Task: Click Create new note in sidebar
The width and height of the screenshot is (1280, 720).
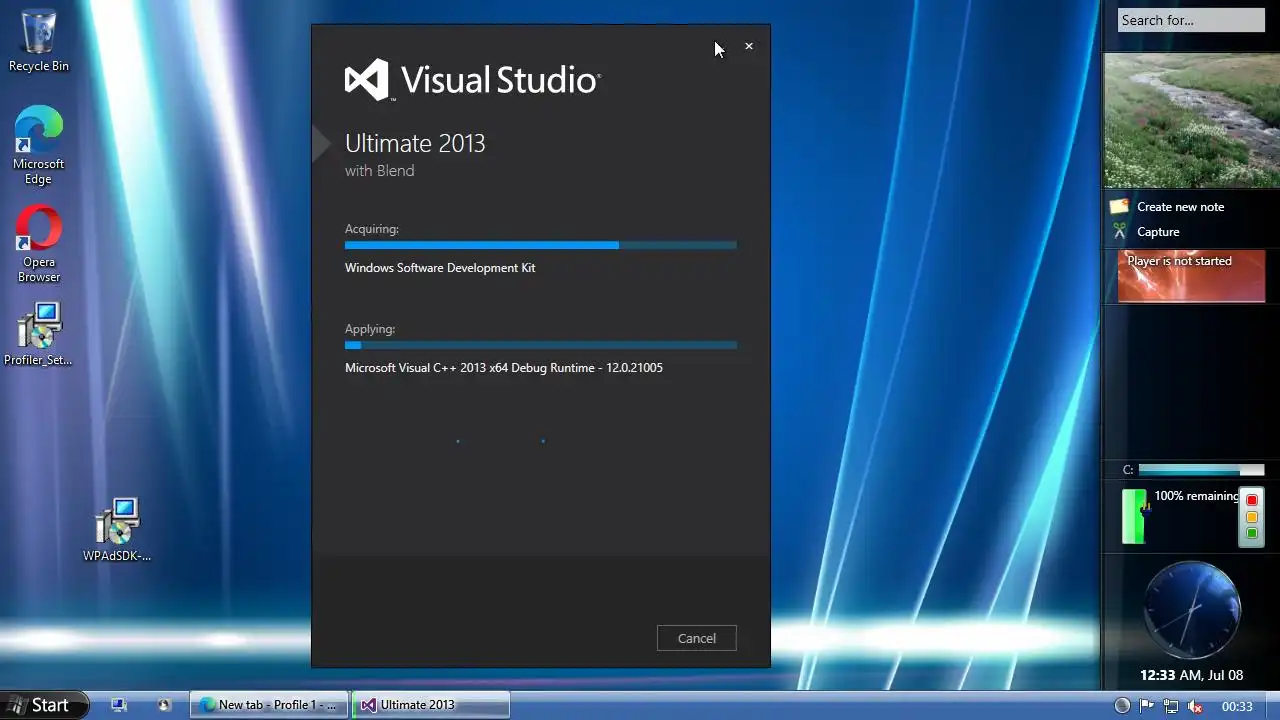Action: (1180, 207)
